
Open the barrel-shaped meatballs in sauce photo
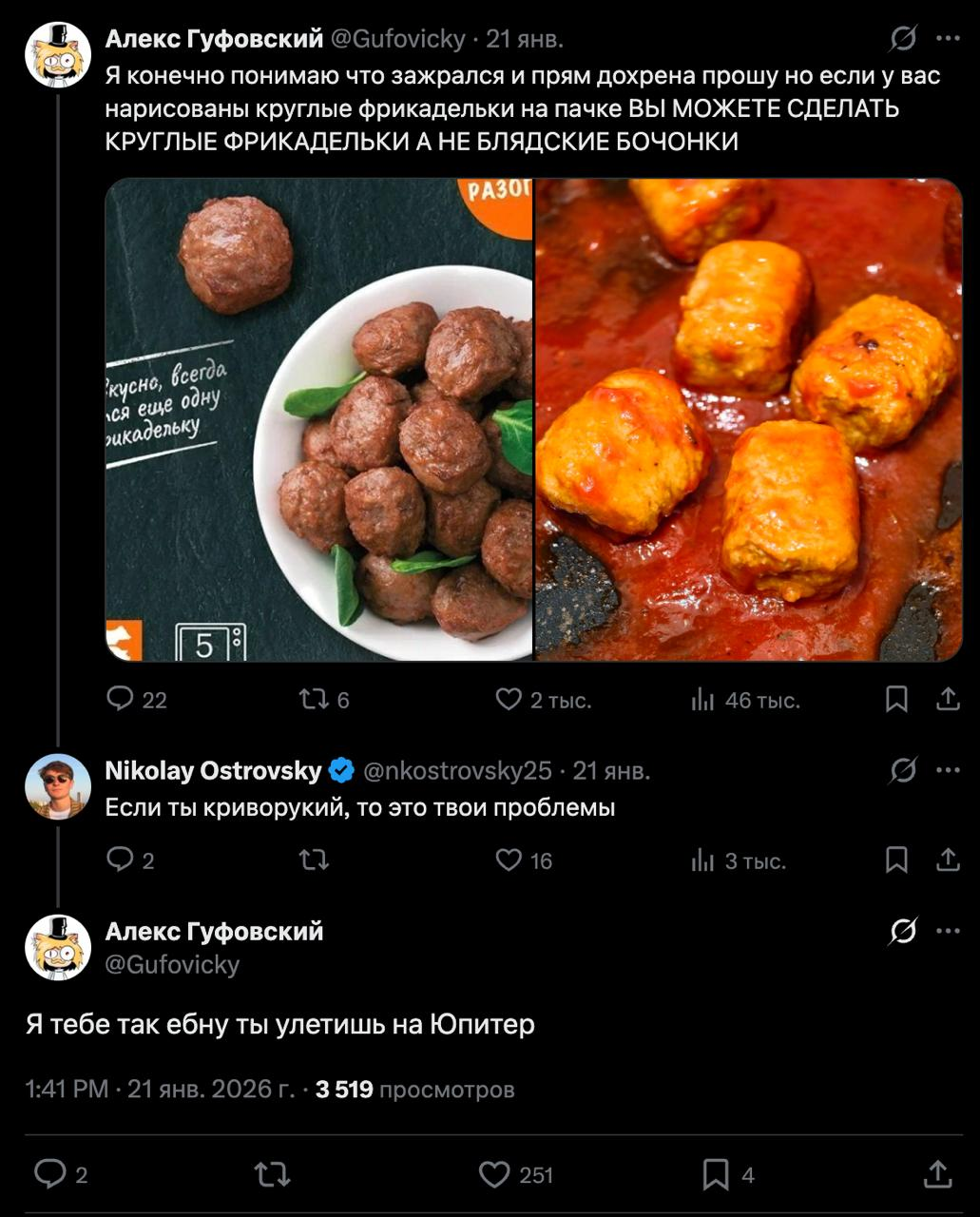coord(749,419)
